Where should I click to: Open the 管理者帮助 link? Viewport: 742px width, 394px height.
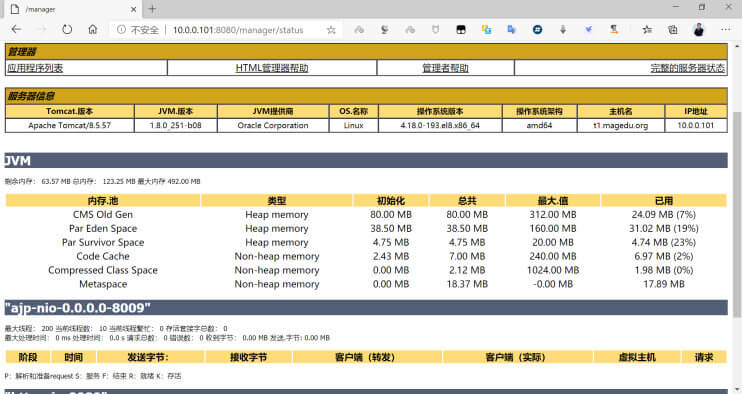click(445, 68)
